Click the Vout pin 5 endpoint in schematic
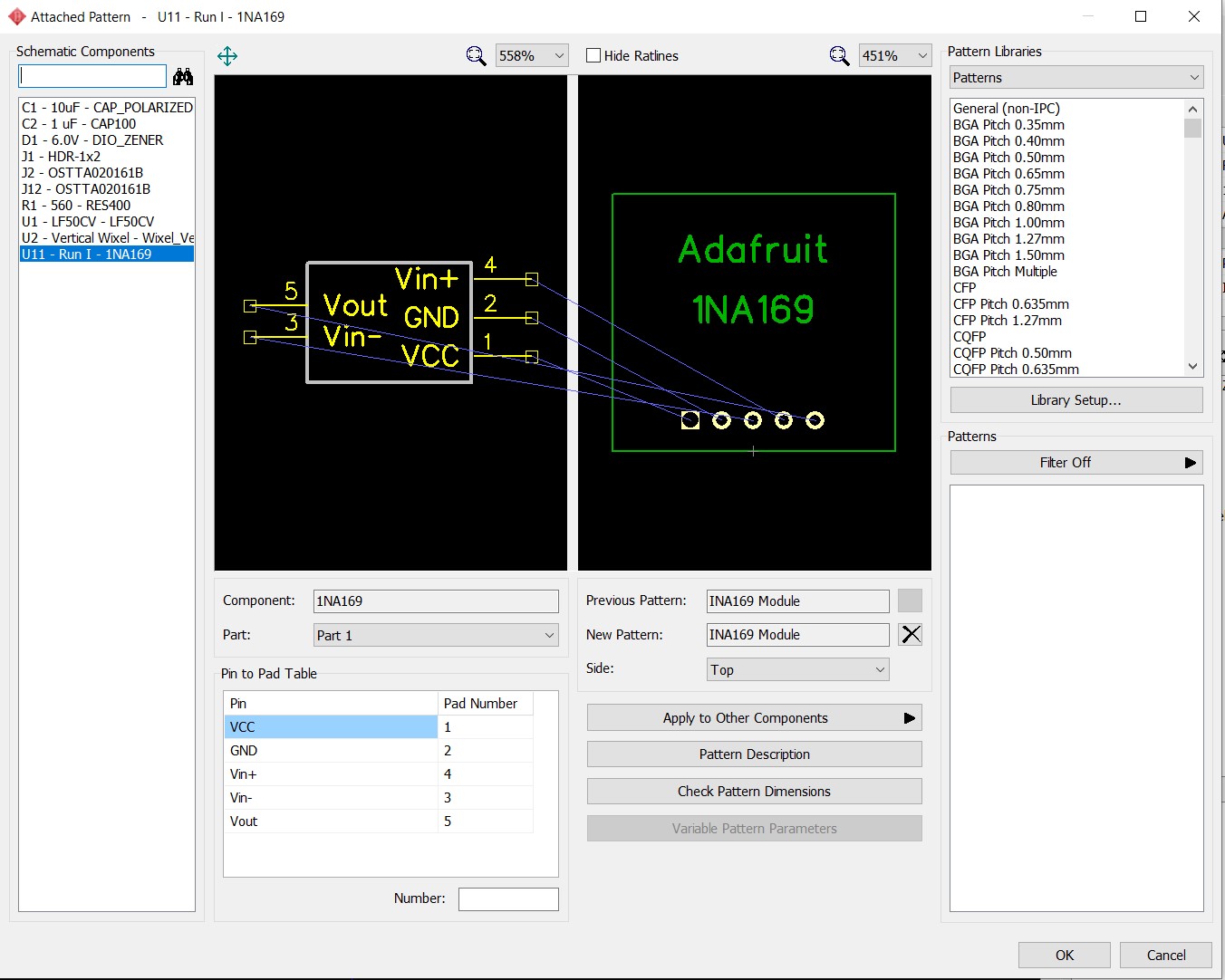Viewport: 1225px width, 980px height. pos(250,306)
